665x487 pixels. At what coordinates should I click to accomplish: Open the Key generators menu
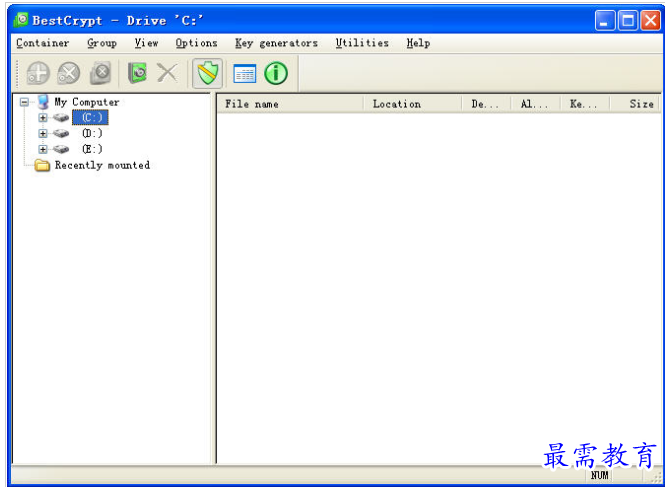[276, 43]
